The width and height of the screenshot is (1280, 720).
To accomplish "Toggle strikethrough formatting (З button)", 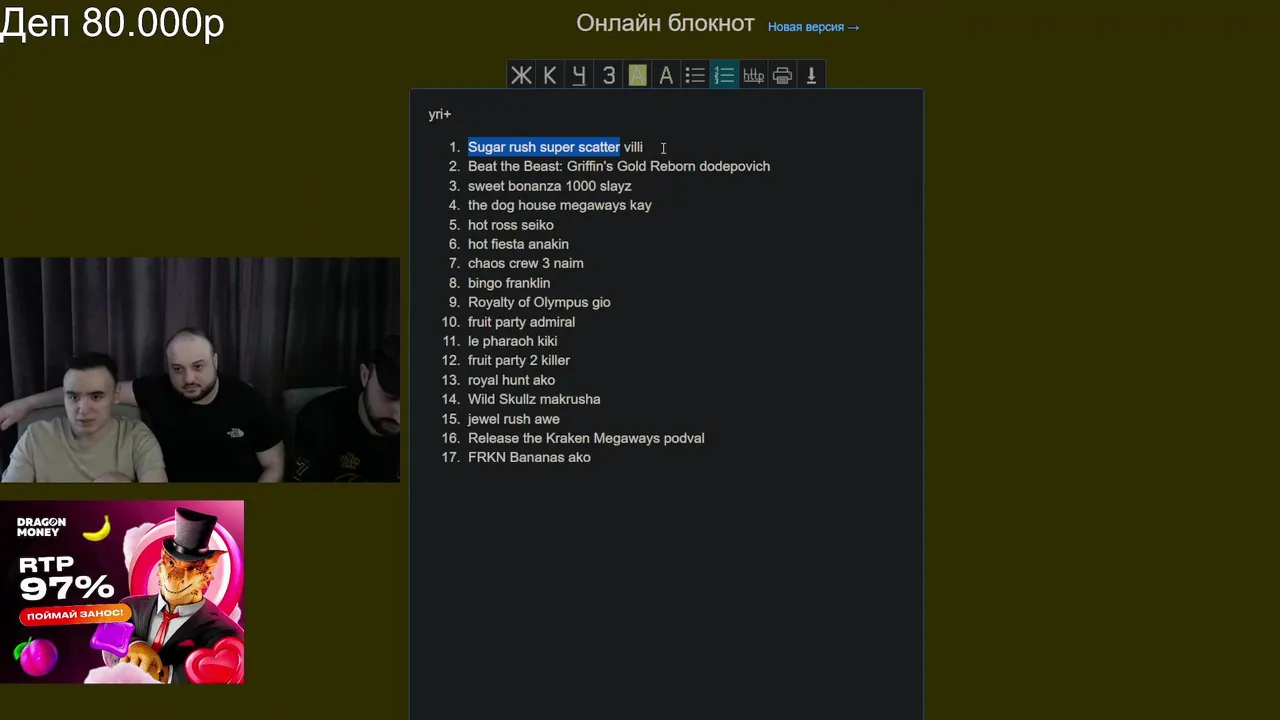I will click(x=608, y=75).
